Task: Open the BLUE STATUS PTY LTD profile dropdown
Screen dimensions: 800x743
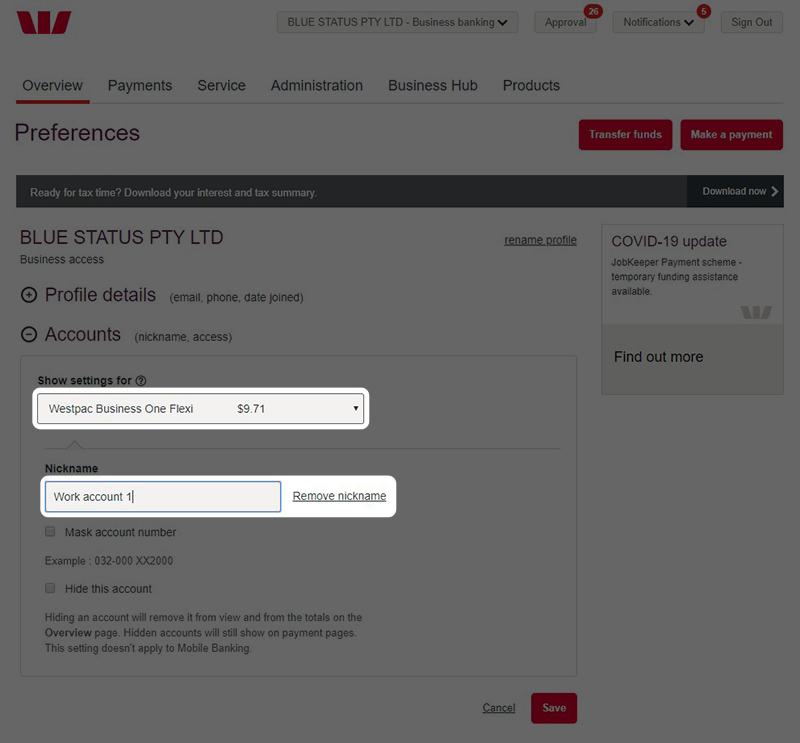Action: pyautogui.click(x=397, y=22)
